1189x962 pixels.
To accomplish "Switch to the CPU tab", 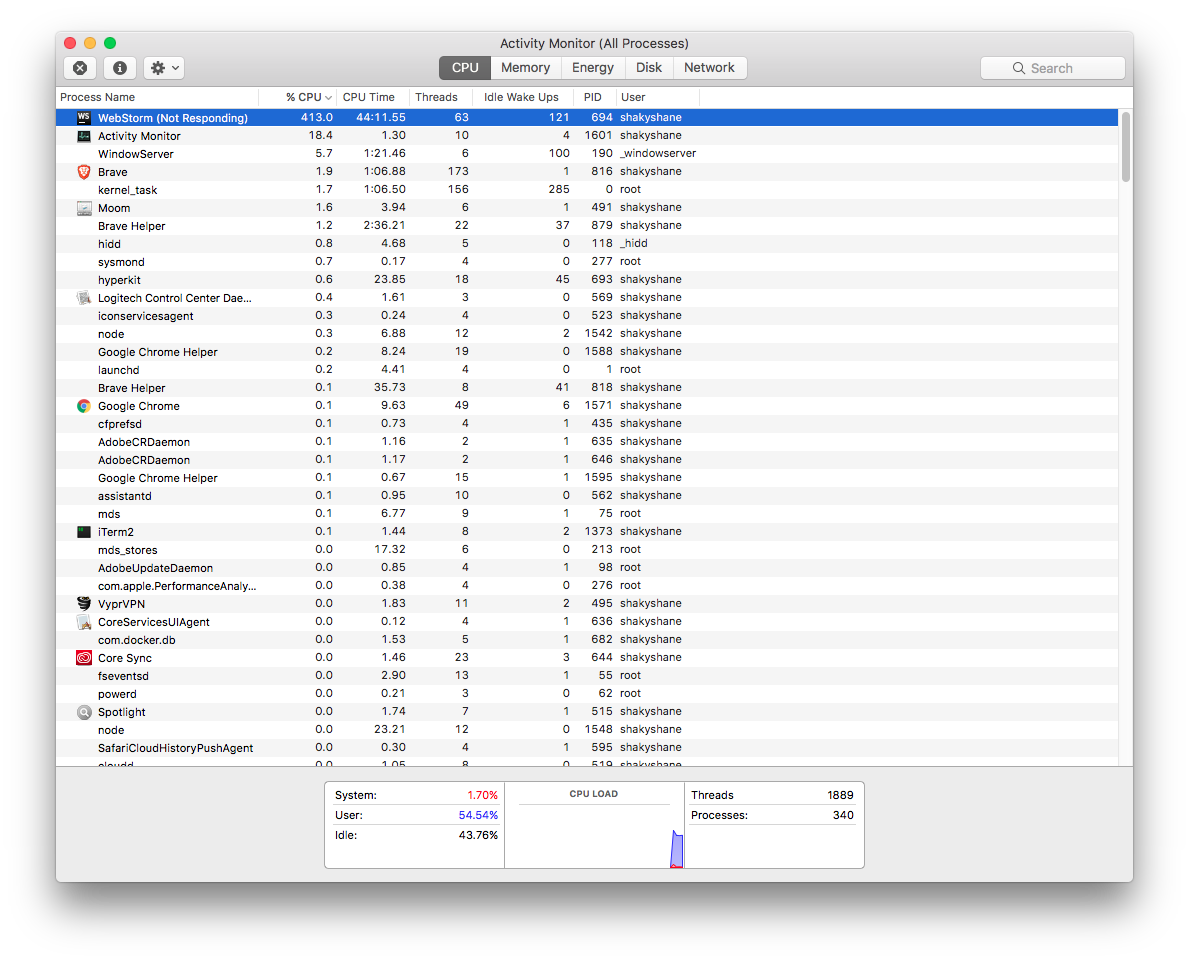I will [x=465, y=67].
